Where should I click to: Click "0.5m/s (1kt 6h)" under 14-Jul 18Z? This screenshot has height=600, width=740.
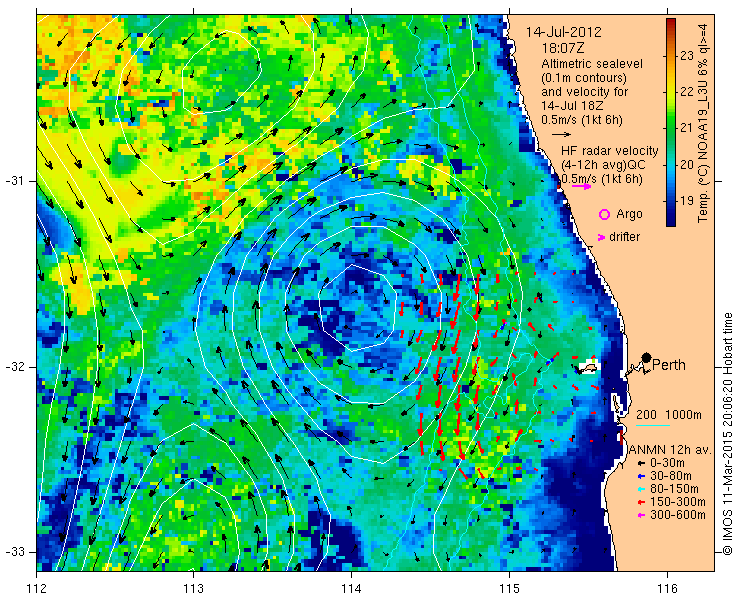tap(582, 120)
